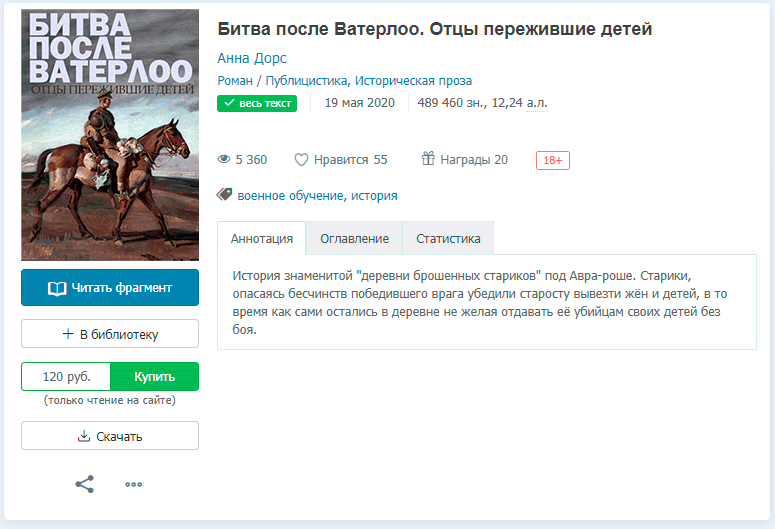This screenshot has width=775, height=529.
Task: Open the Статистика tab
Action: tap(448, 238)
